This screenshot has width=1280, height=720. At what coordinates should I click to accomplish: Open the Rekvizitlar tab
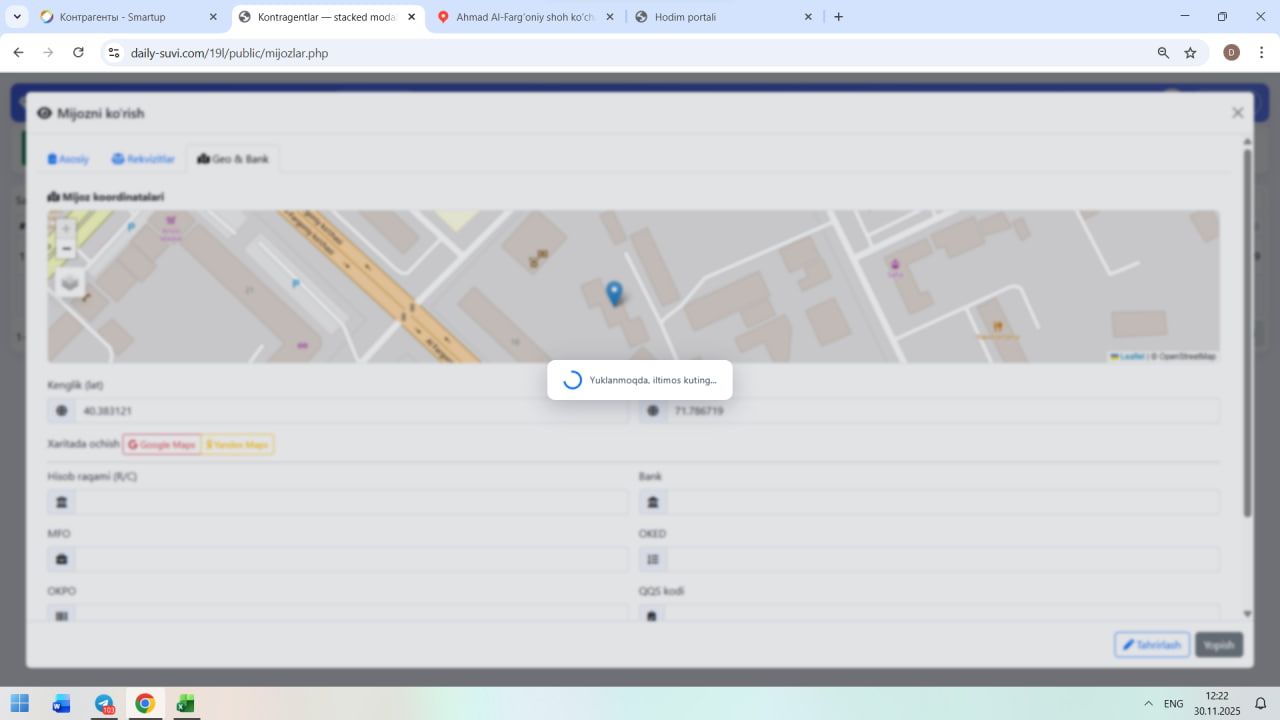coord(143,159)
